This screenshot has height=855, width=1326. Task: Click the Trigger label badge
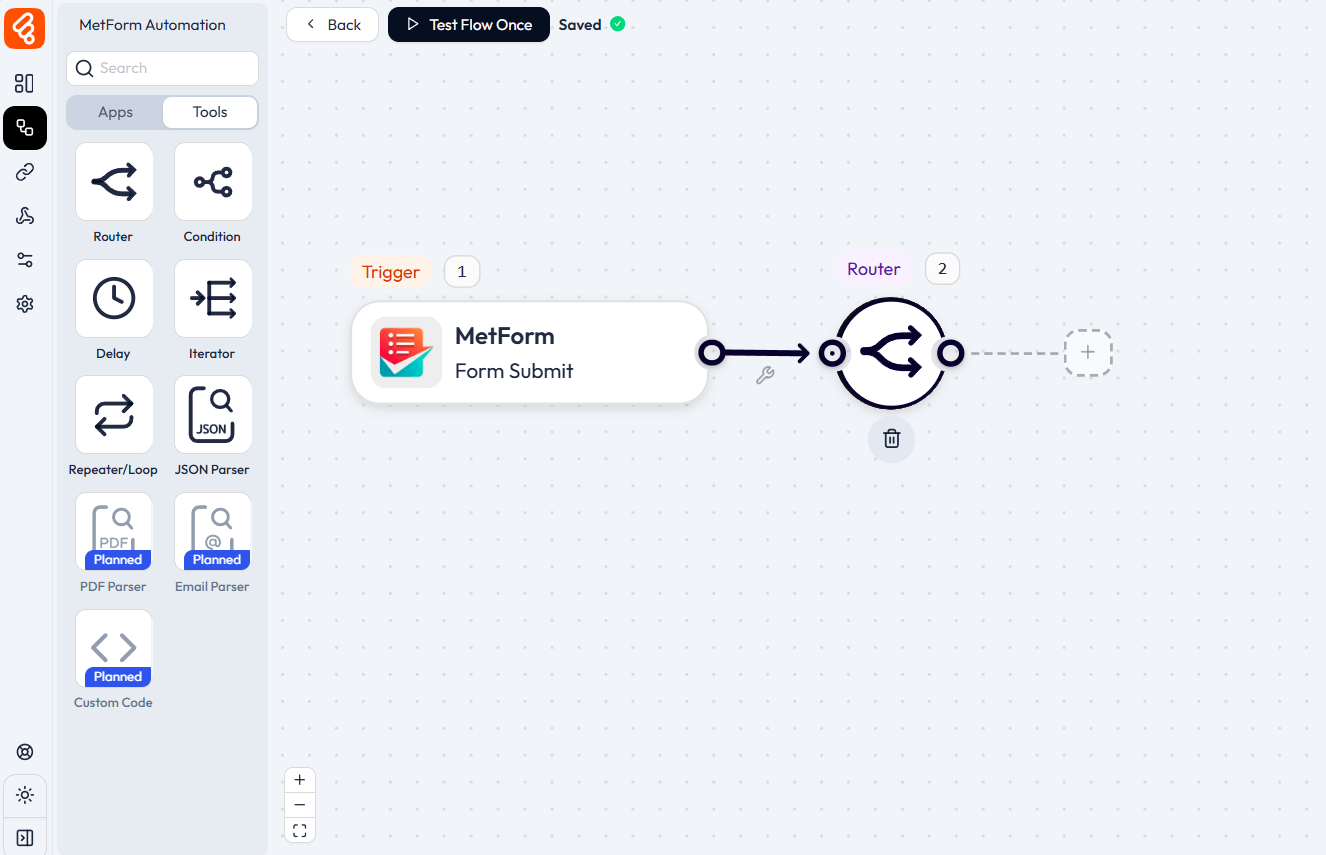click(x=391, y=272)
